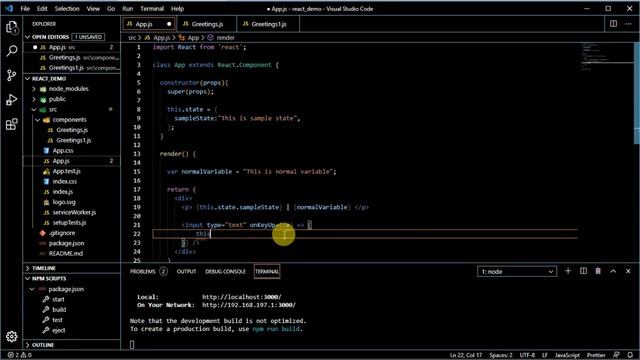Run the test npm script

click(57, 320)
